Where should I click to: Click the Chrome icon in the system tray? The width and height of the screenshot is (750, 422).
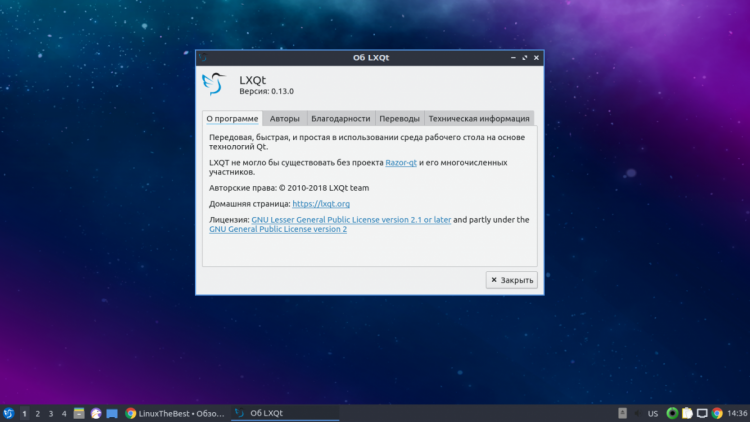click(x=717, y=413)
